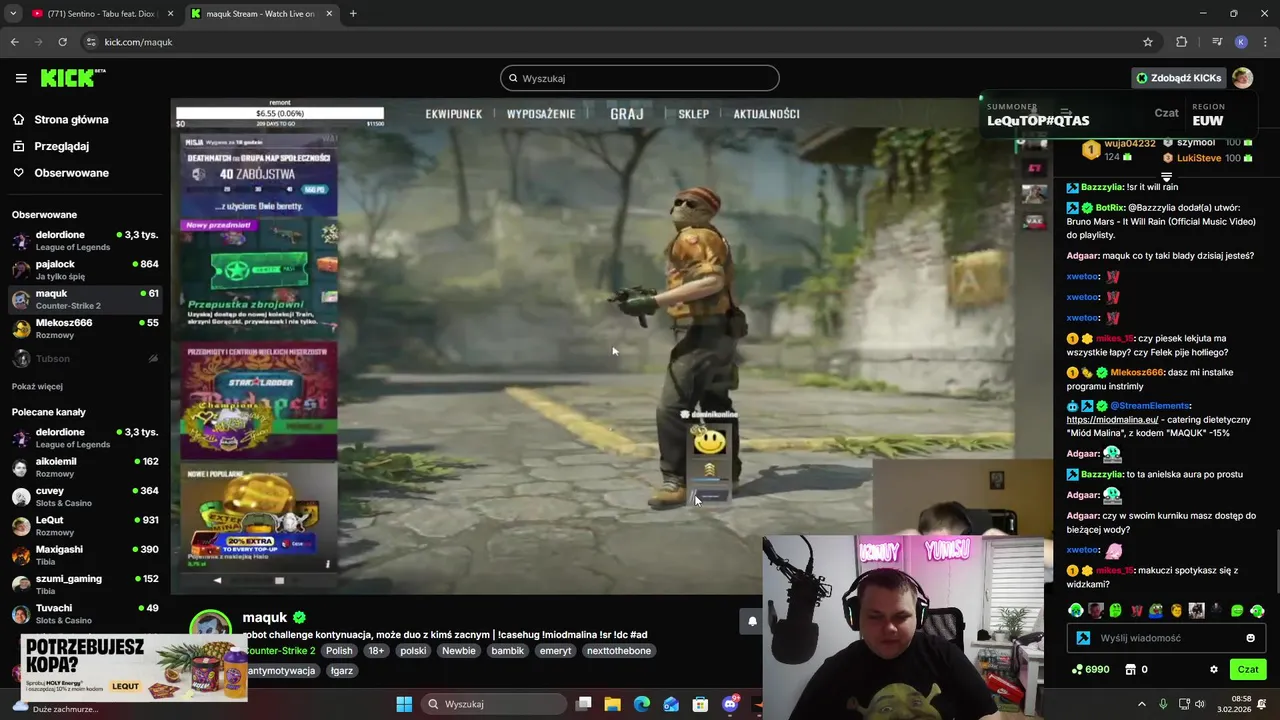The height and width of the screenshot is (720, 1280).
Task: Bookmark this page with star icon
Action: point(1148,42)
